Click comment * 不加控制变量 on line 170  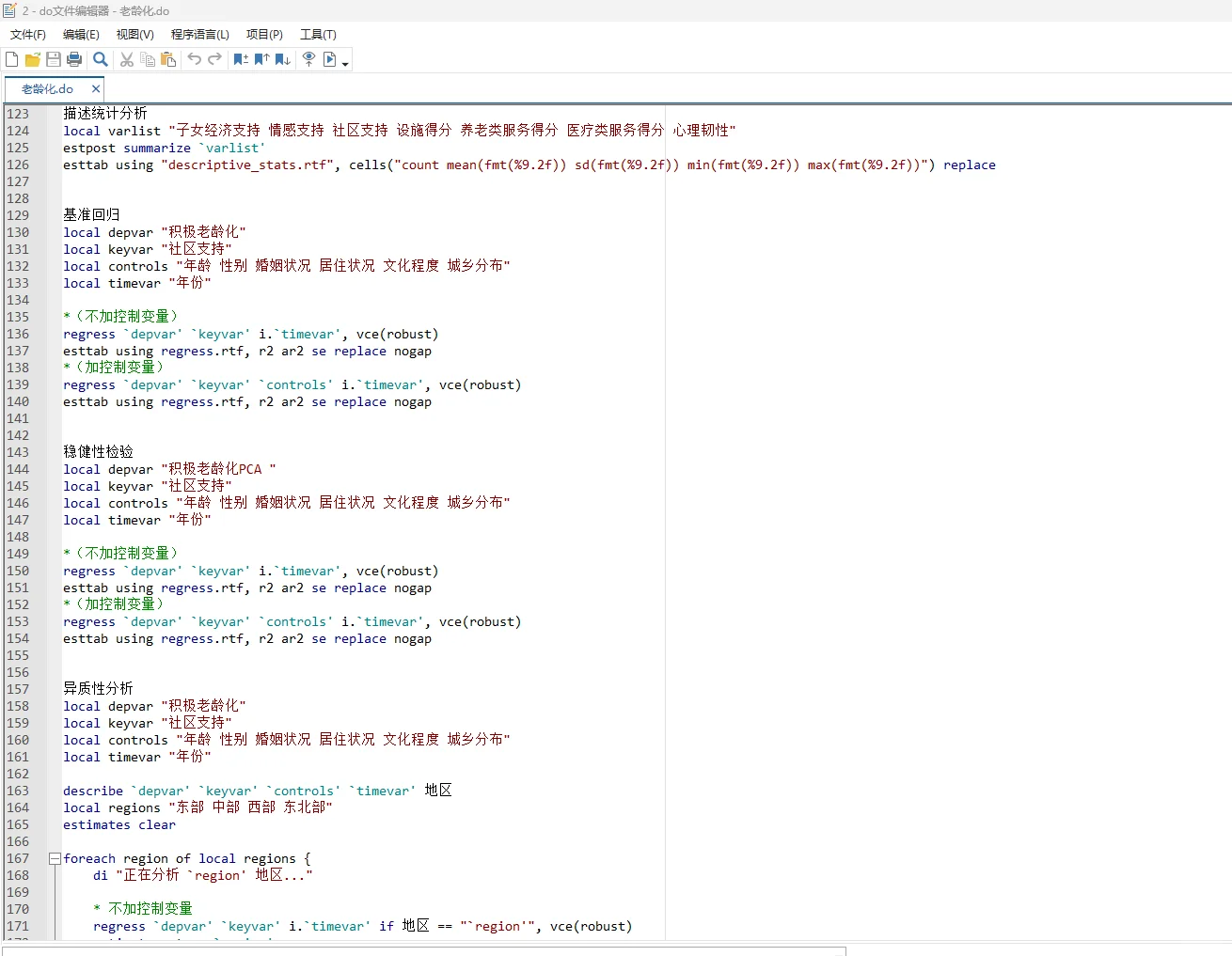[143, 909]
